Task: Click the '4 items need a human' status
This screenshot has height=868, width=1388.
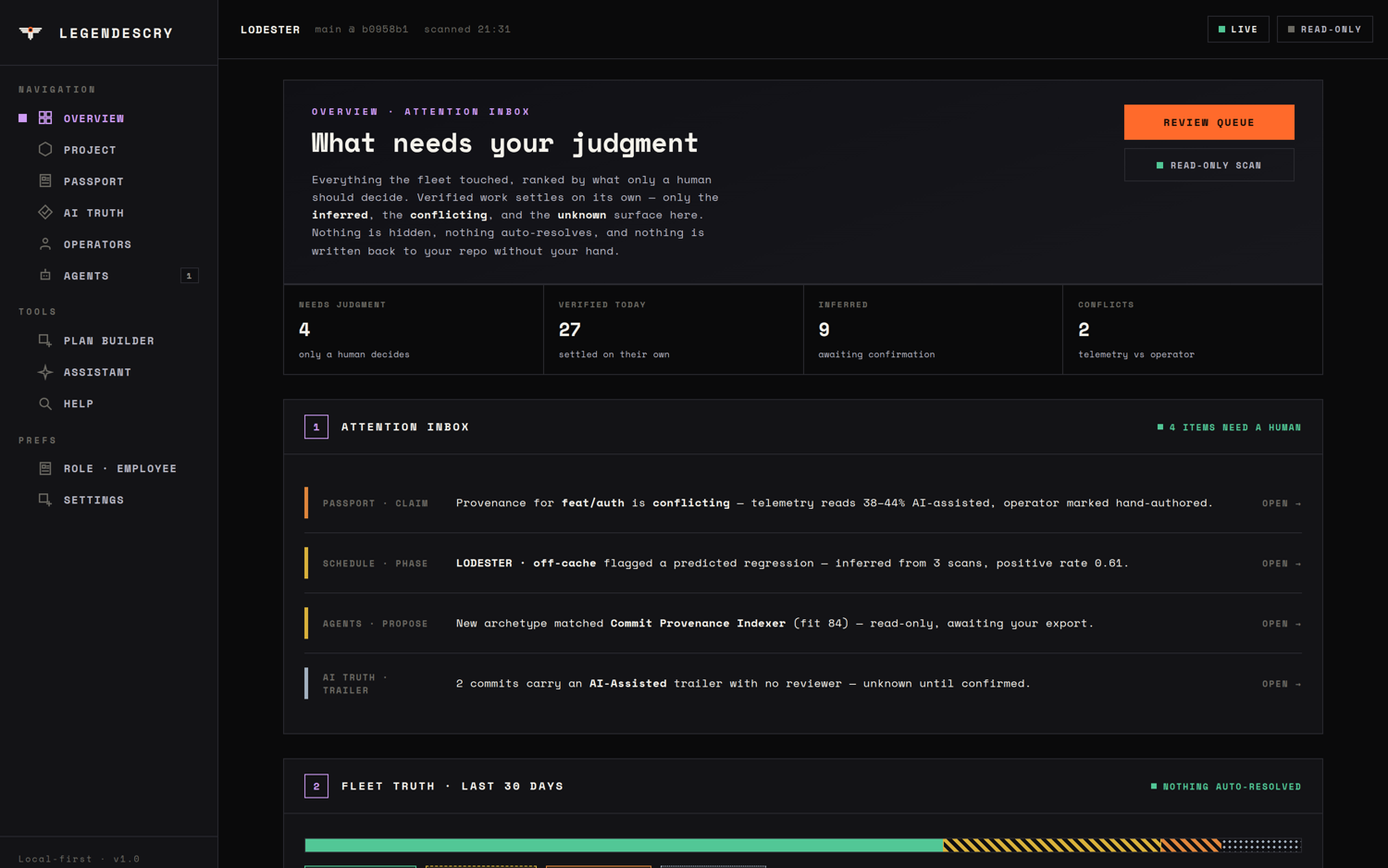Action: pos(1229,428)
